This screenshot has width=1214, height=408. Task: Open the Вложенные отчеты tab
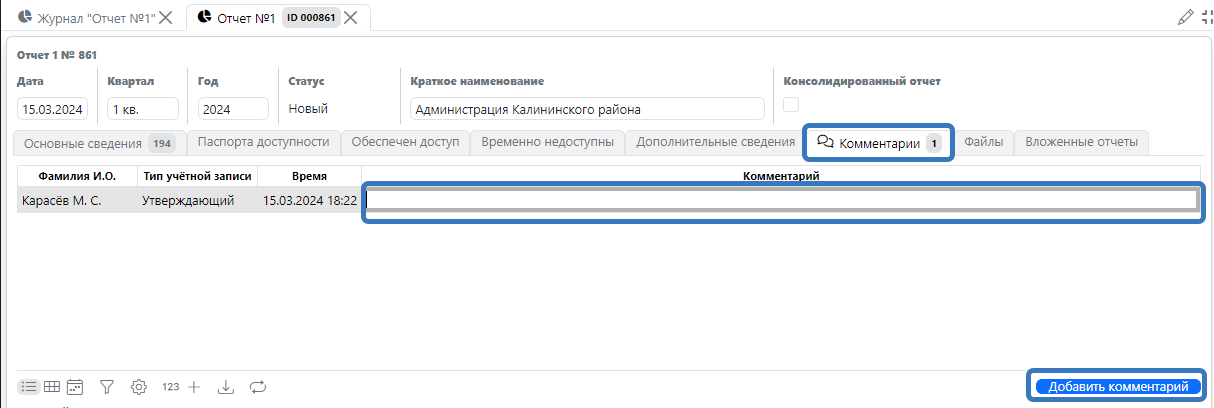tap(1081, 142)
